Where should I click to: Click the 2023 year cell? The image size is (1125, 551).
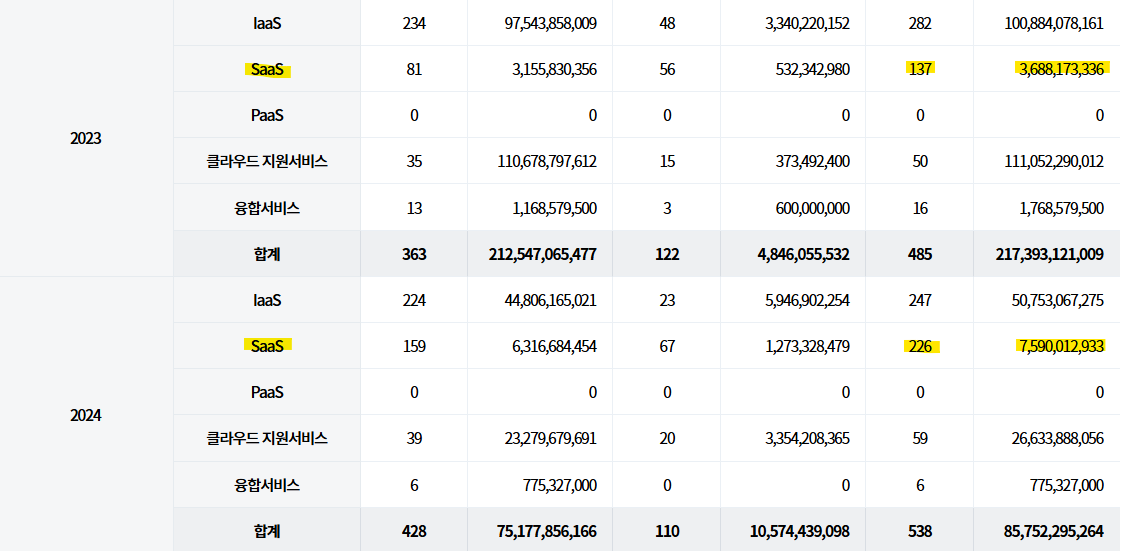(x=86, y=138)
